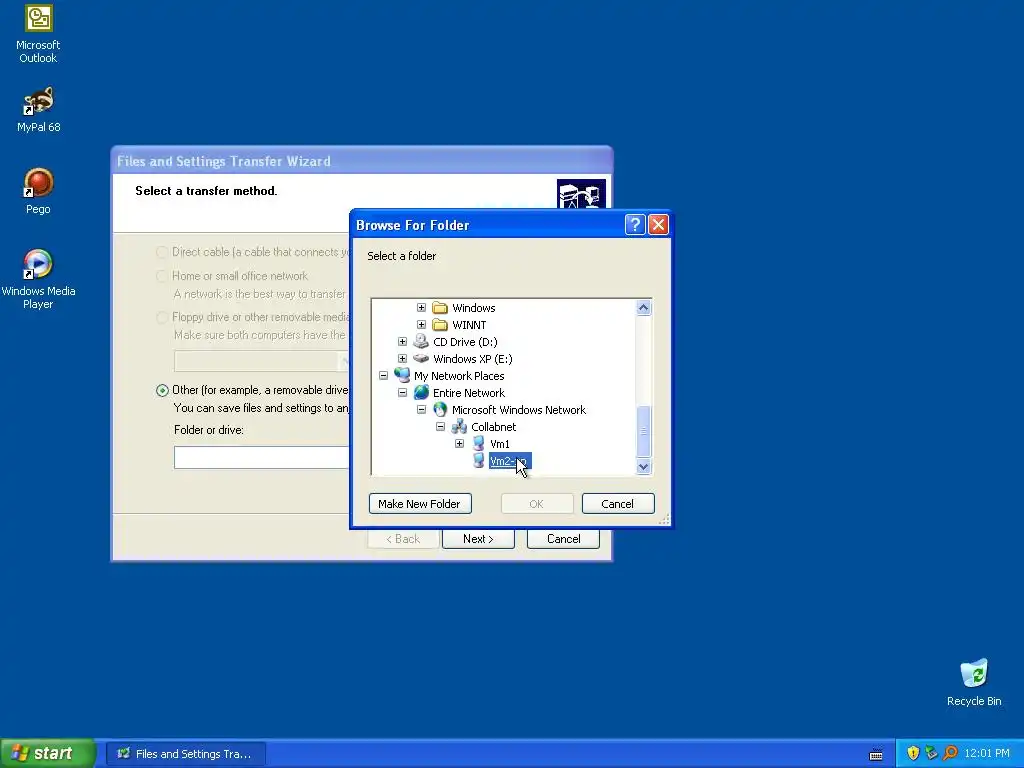Open the Microsoft Outlook desktop icon
The image size is (1024, 768).
click(39, 35)
